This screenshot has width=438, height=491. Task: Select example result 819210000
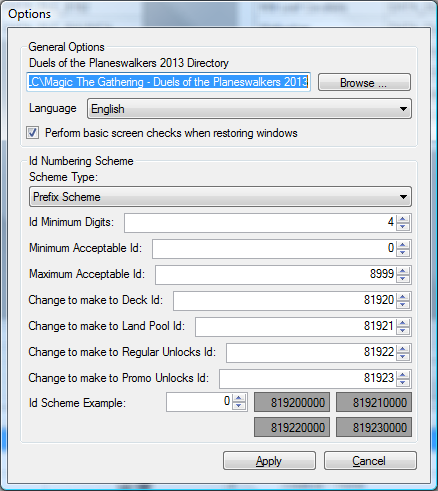374,402
